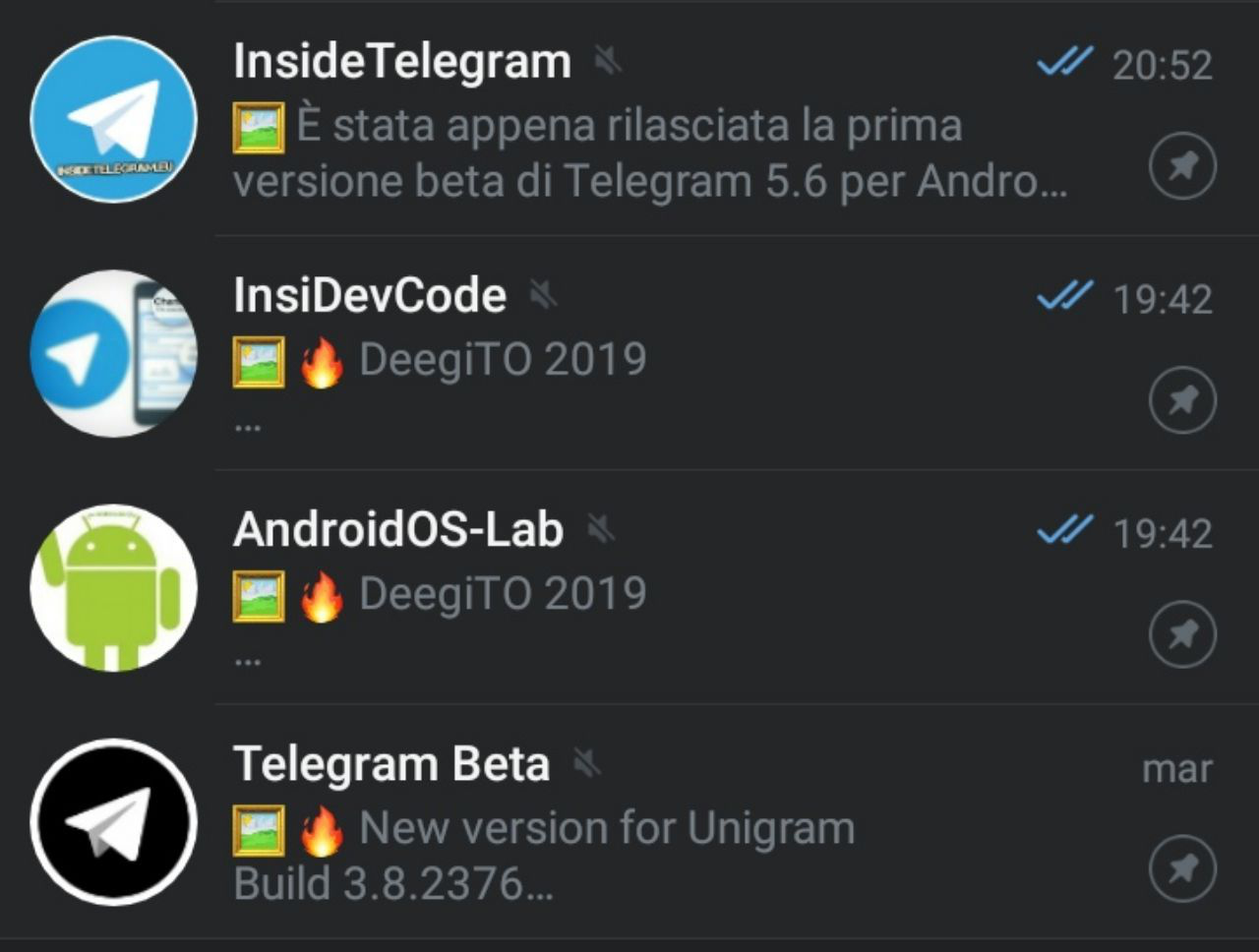
Task: Open the Telegram Beta black avatar
Action: tap(113, 821)
